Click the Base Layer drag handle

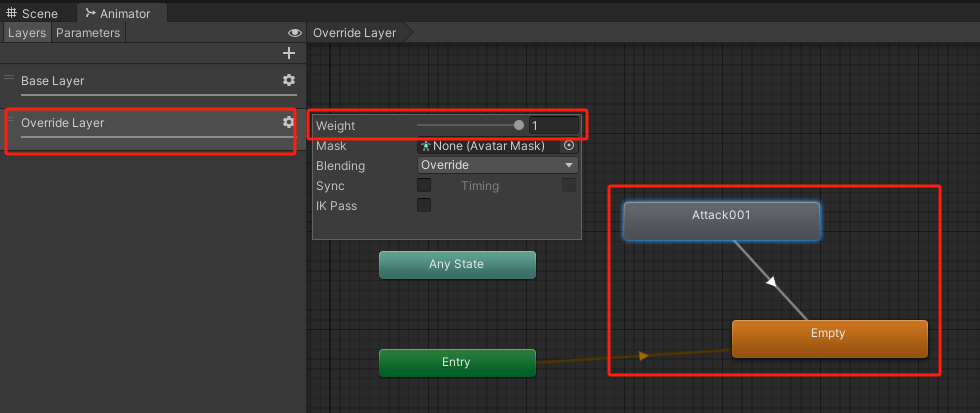9,77
